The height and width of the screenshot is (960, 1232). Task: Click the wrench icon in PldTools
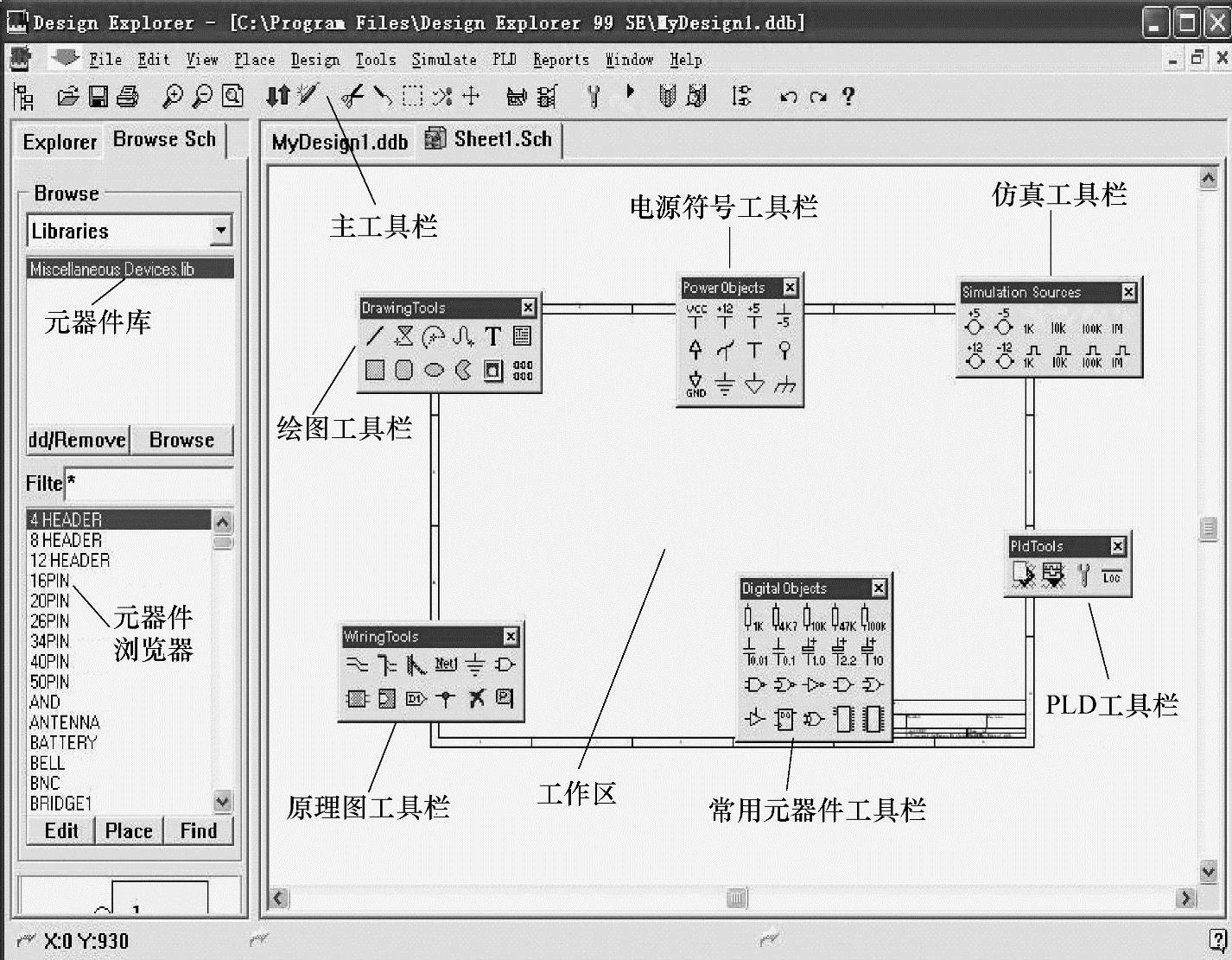[x=1084, y=575]
